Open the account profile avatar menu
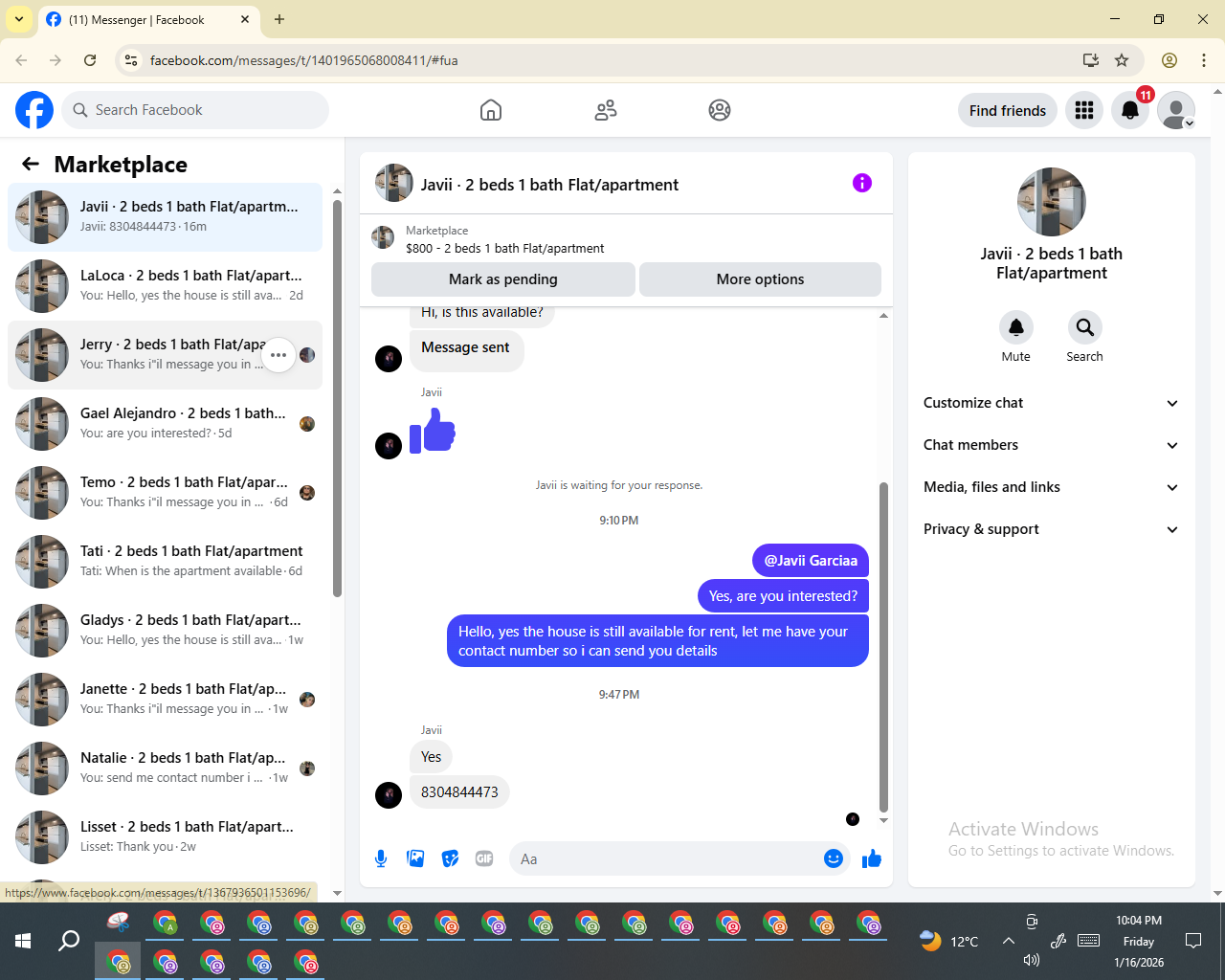Screen dimensions: 1225x980 [1176, 110]
